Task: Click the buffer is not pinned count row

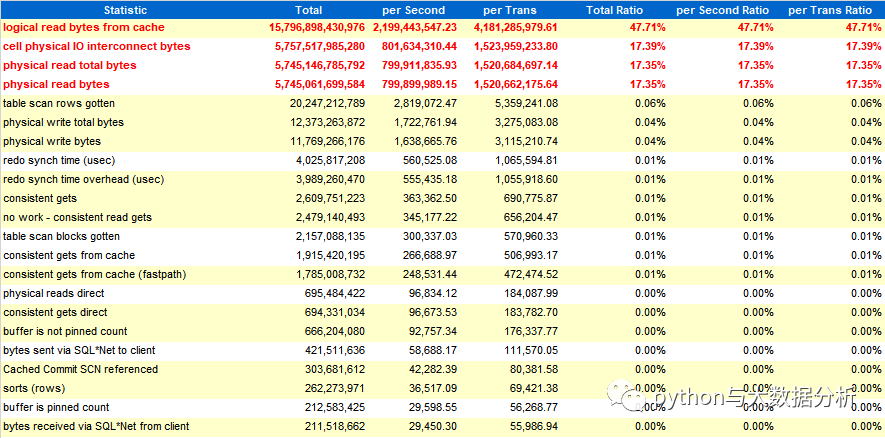Action: point(65,332)
